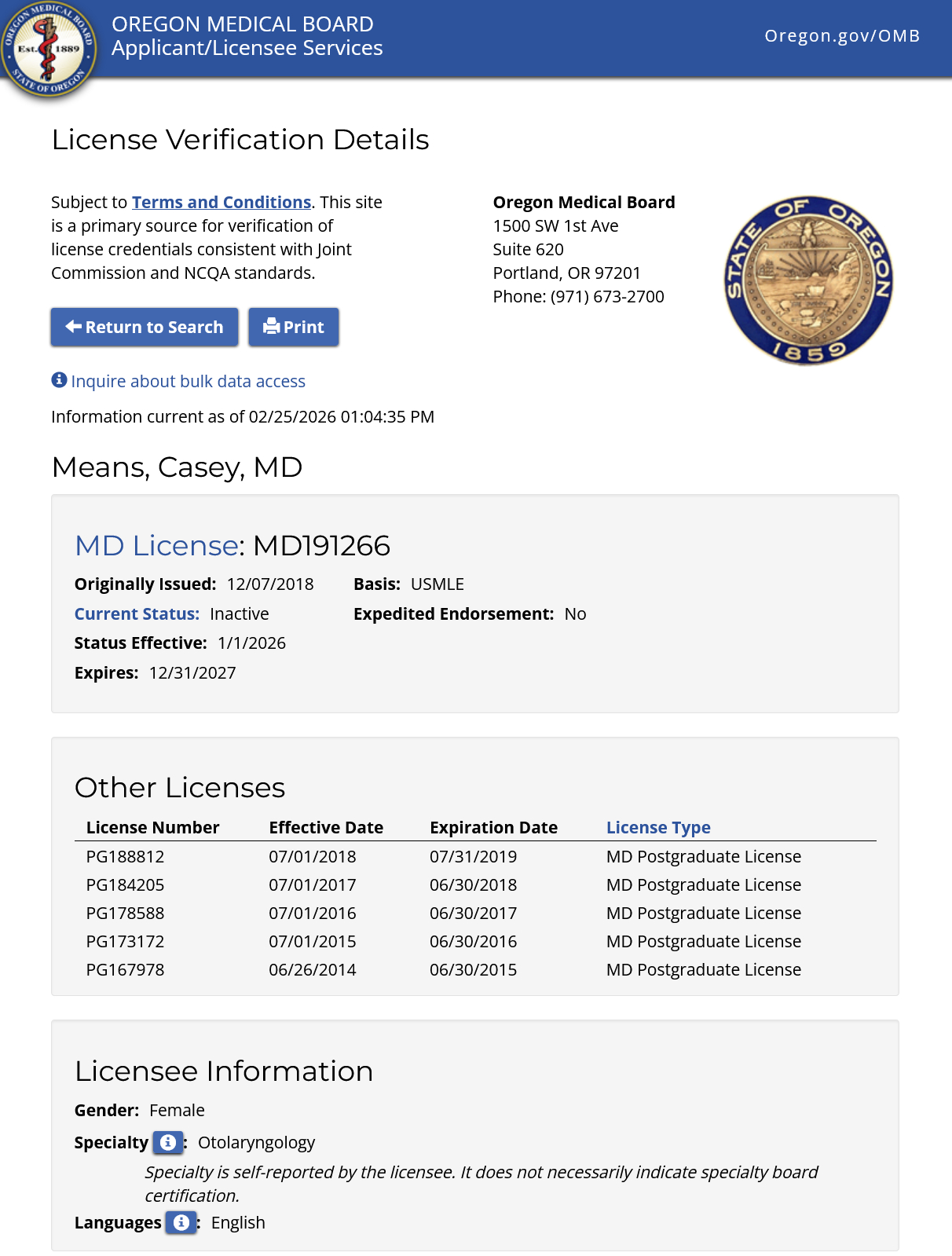Click the License Verification Details heading
The width and height of the screenshot is (952, 1256).
click(x=240, y=140)
